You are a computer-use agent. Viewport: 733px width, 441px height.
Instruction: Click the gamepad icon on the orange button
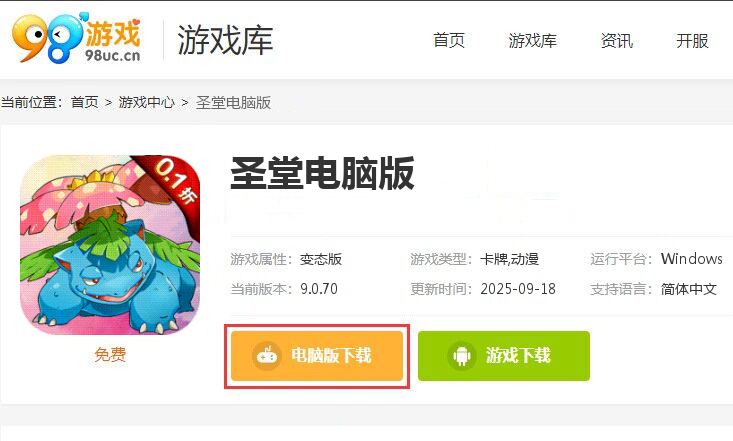(267, 356)
